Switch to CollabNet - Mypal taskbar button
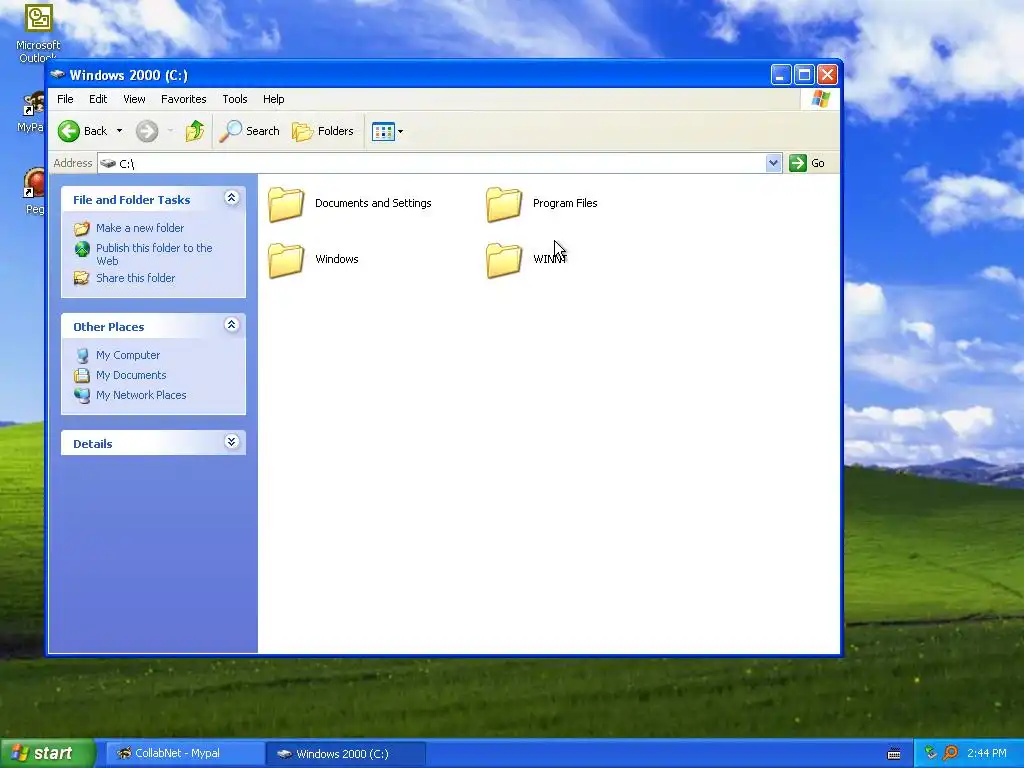Image resolution: width=1024 pixels, height=768 pixels. tap(185, 754)
